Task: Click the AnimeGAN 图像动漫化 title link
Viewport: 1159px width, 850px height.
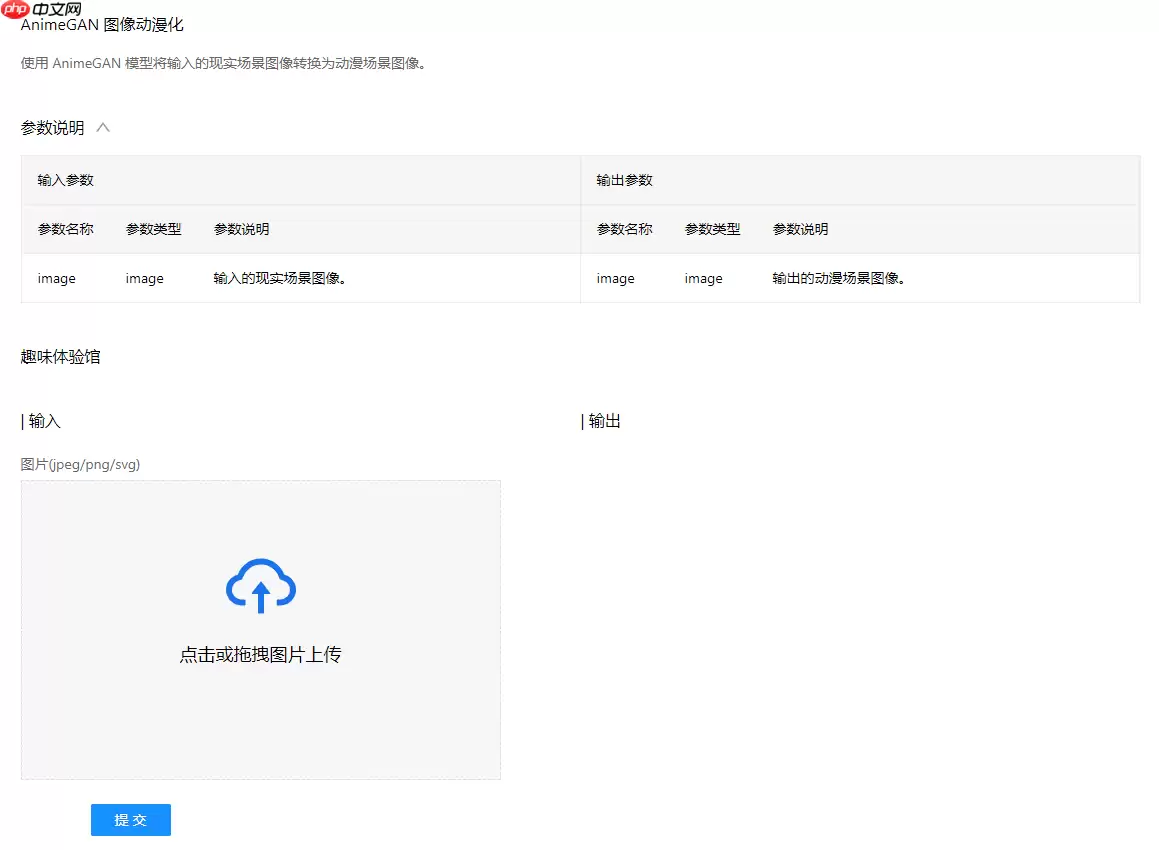Action: 100,24
